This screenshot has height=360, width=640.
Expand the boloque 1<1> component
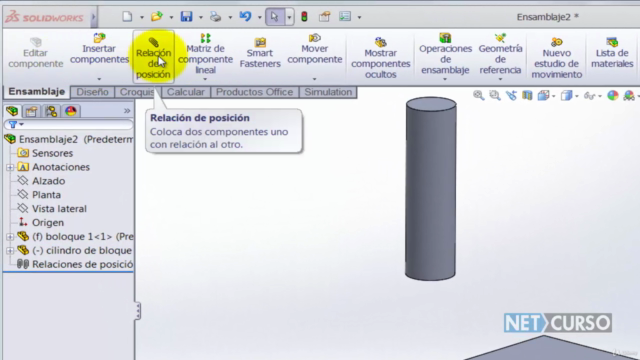(x=10, y=237)
